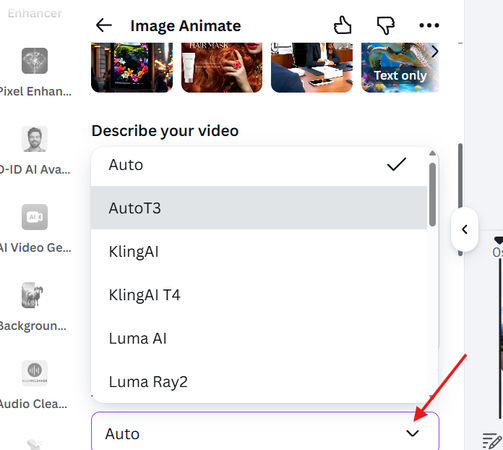Image resolution: width=503 pixels, height=450 pixels.
Task: Open the Pixel Enhancer app
Action: [x=35, y=72]
